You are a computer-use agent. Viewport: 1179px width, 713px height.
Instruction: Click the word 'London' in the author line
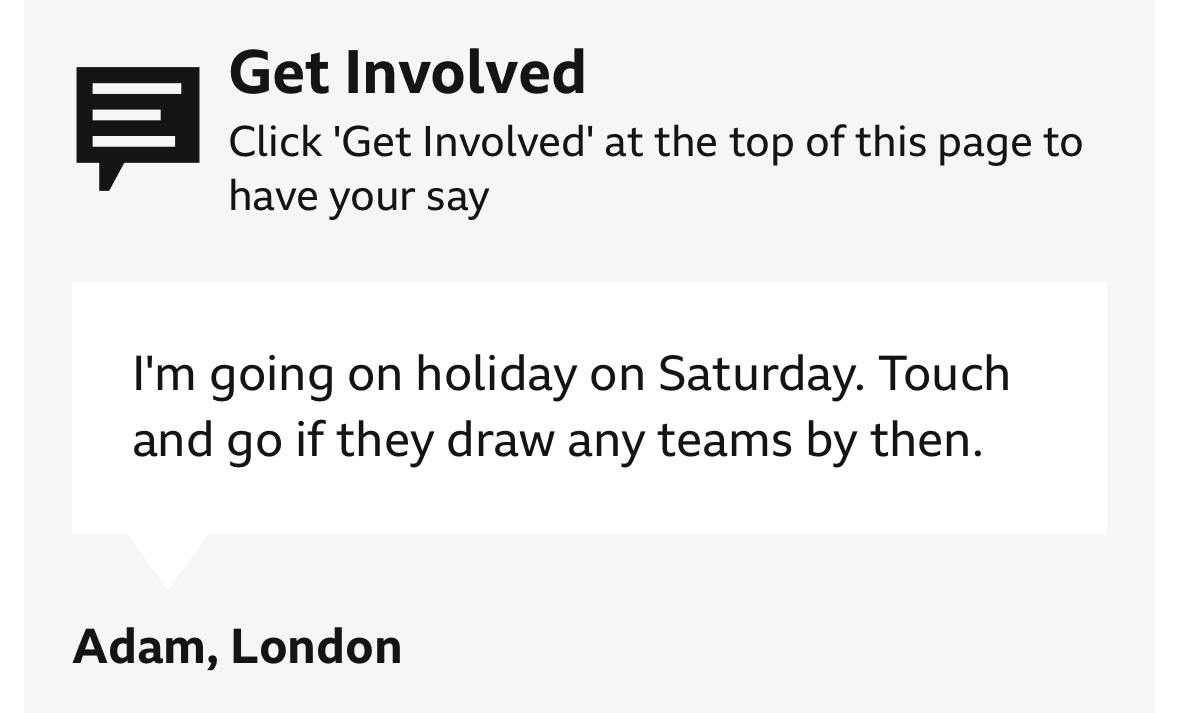pos(316,647)
